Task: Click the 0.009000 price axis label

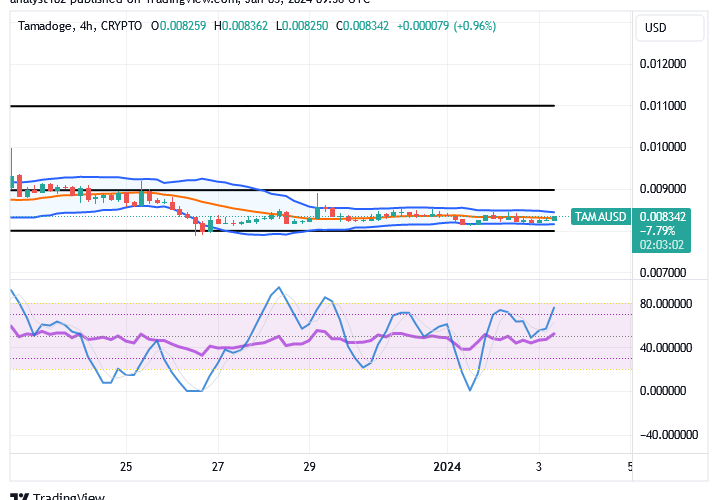Action: 663,189
